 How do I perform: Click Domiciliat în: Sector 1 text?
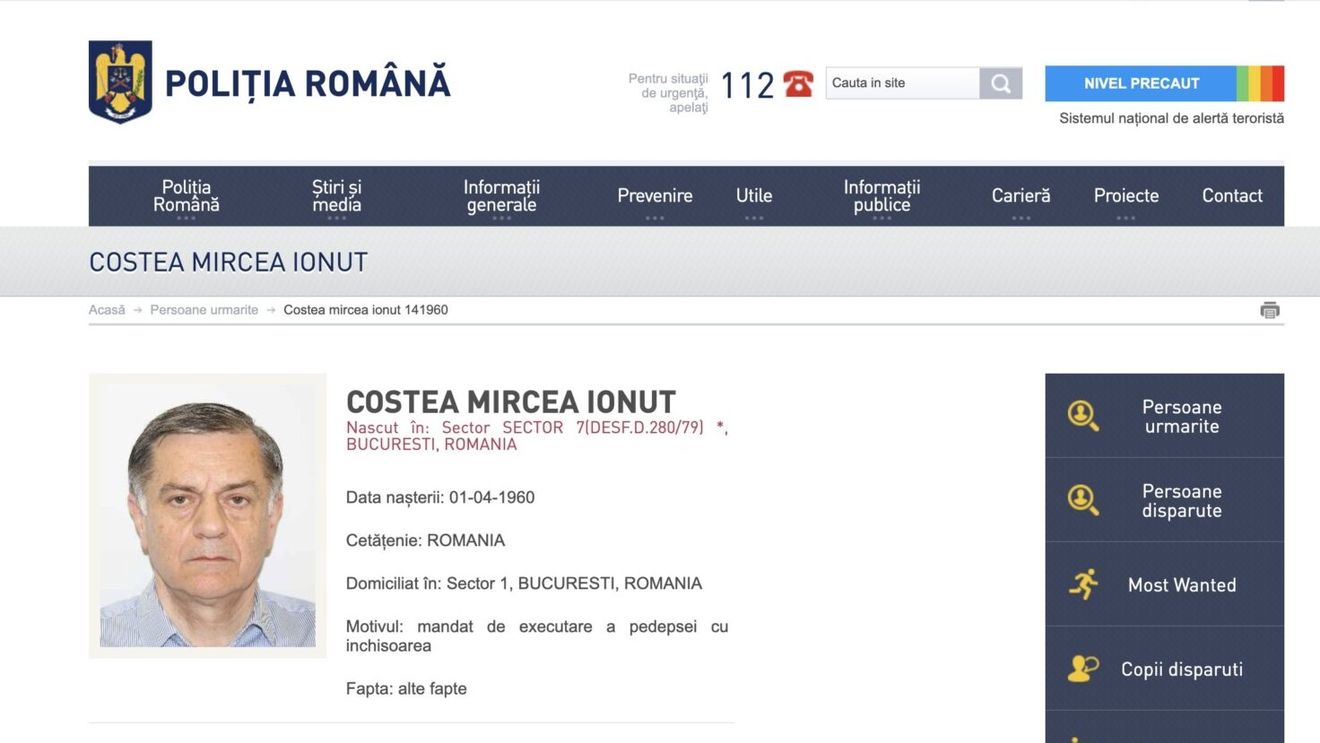[x=524, y=583]
